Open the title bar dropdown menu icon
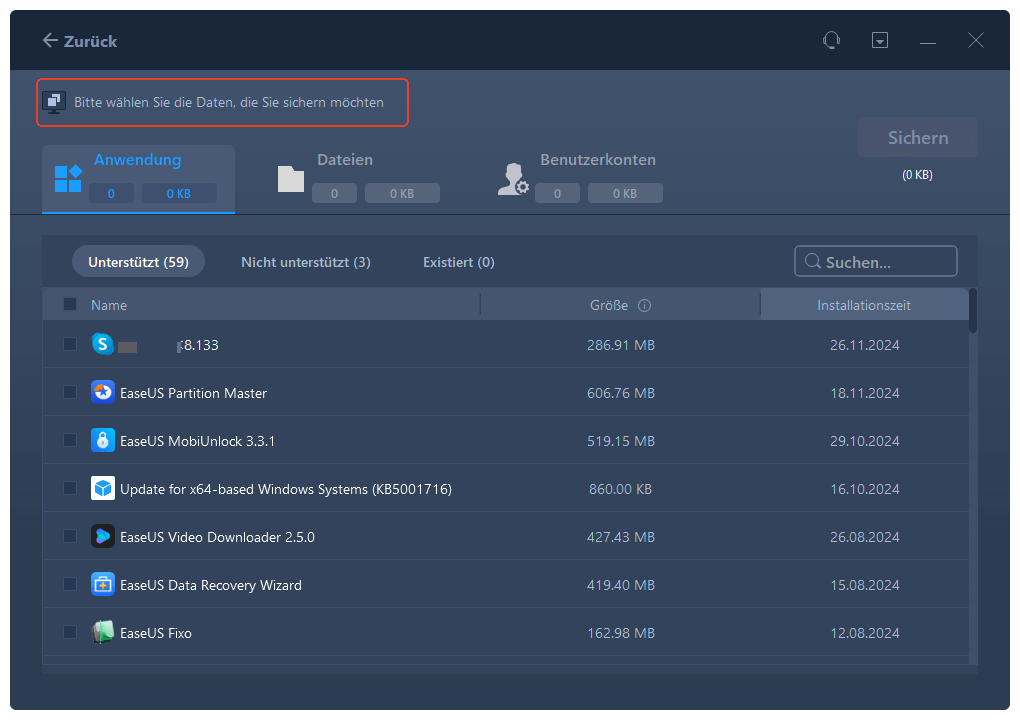 [879, 40]
